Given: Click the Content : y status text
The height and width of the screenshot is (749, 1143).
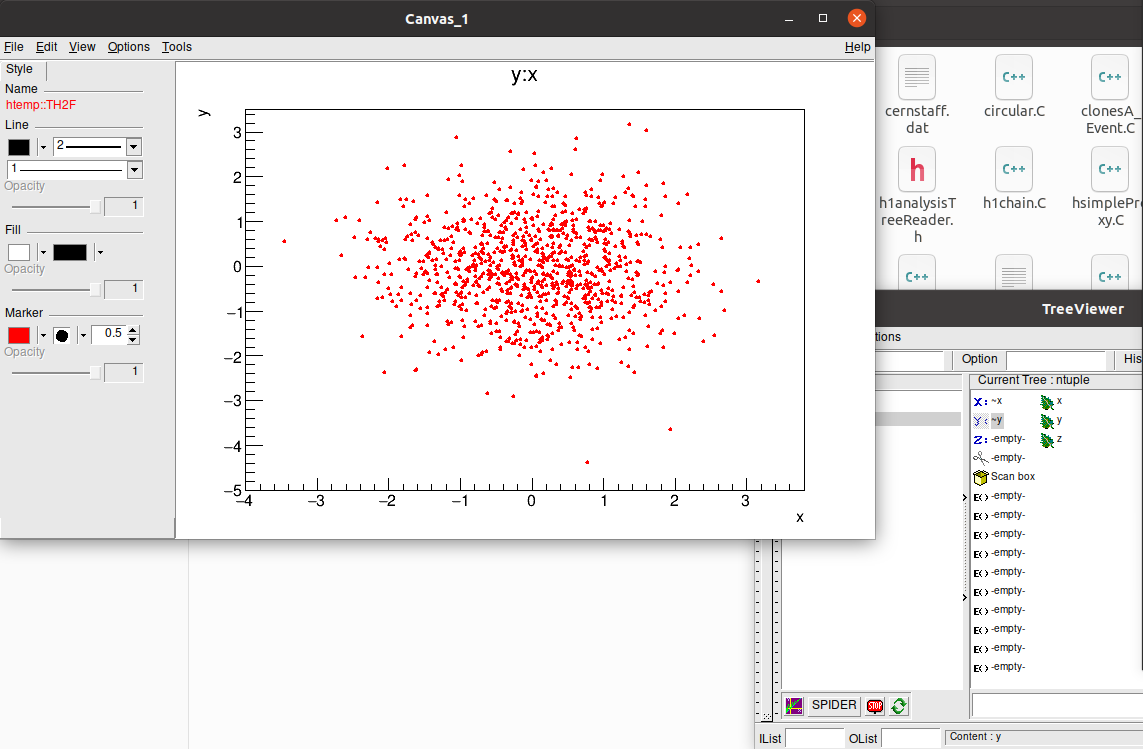Looking at the screenshot, I should click(x=975, y=737).
